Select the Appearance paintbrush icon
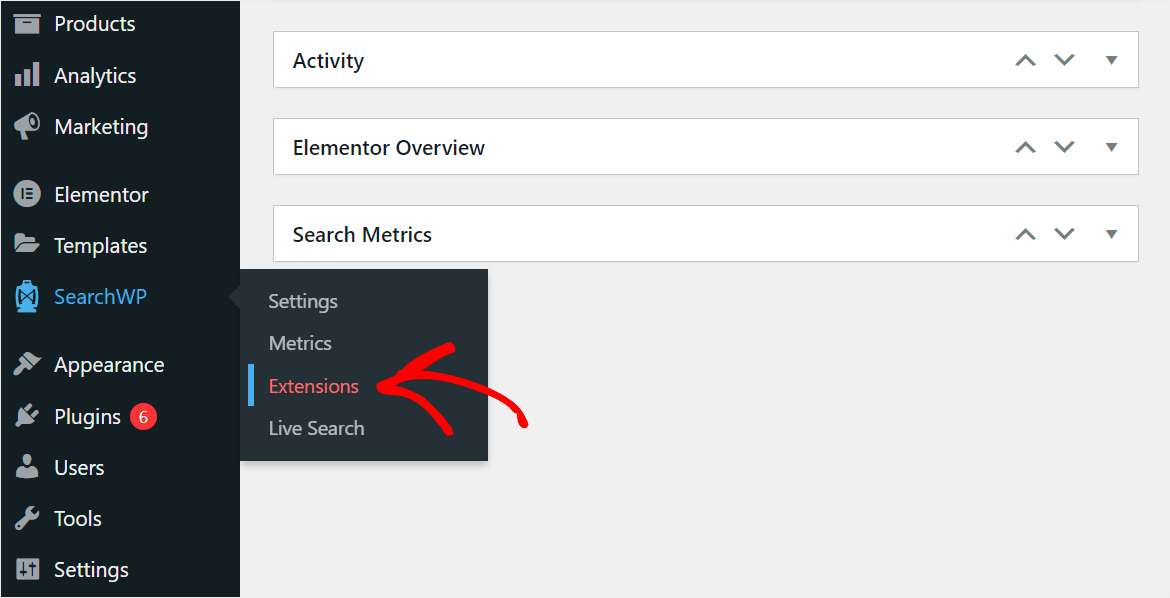1170x598 pixels. pos(25,363)
